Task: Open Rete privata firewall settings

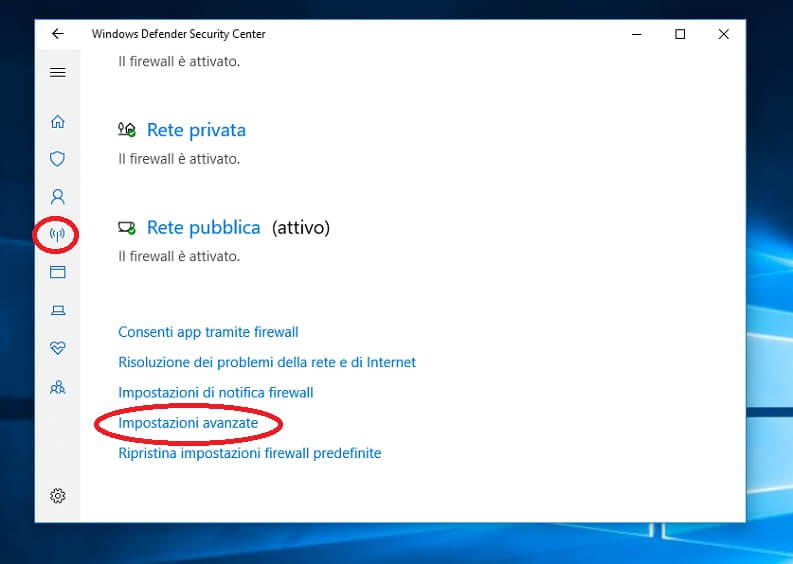Action: (x=196, y=130)
